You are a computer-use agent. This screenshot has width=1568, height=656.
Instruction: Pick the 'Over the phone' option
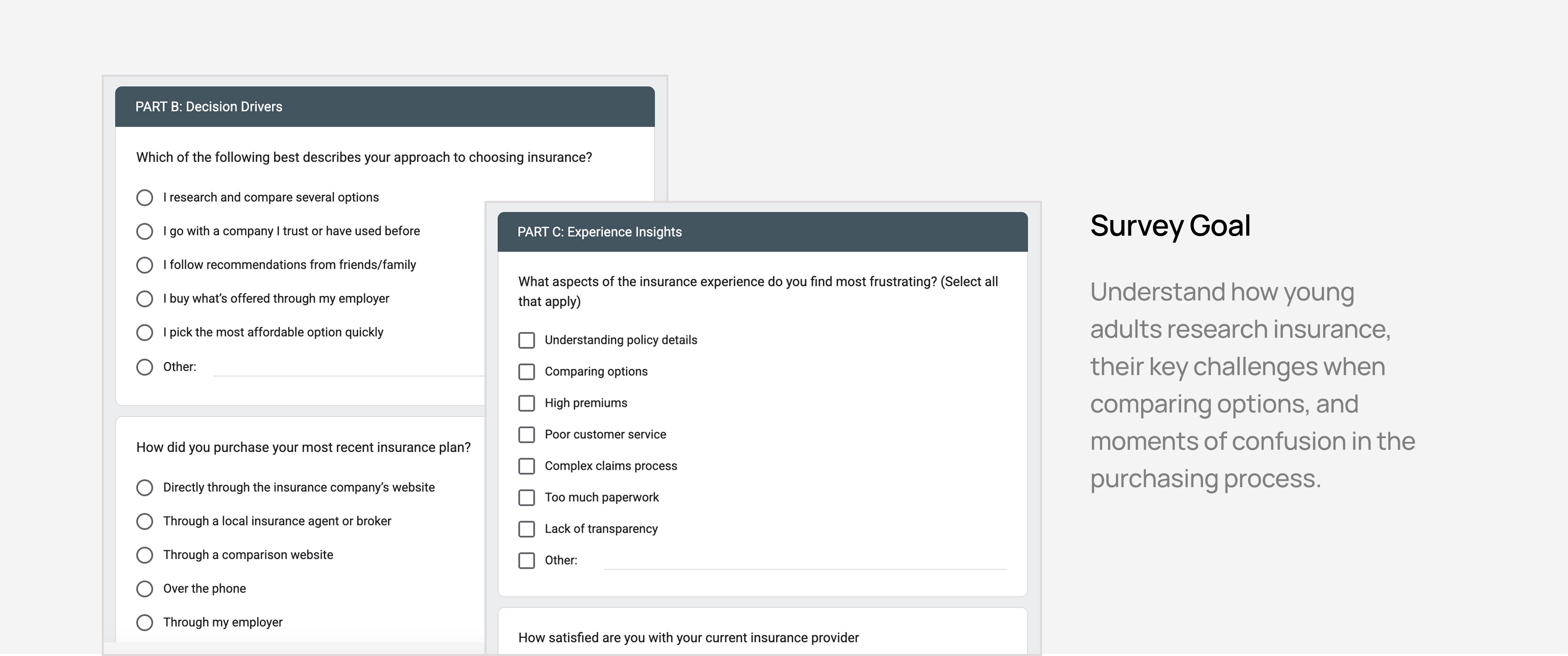[x=144, y=588]
